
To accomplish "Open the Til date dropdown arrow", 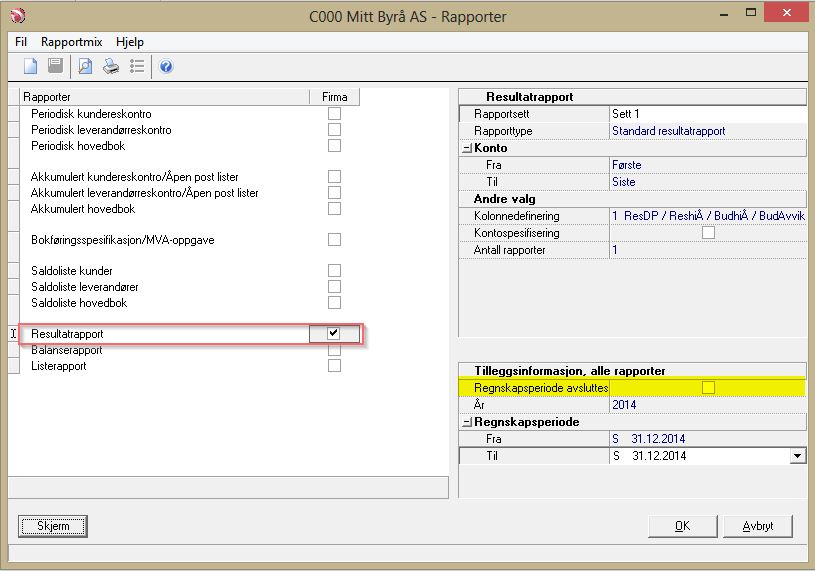I will tap(797, 456).
